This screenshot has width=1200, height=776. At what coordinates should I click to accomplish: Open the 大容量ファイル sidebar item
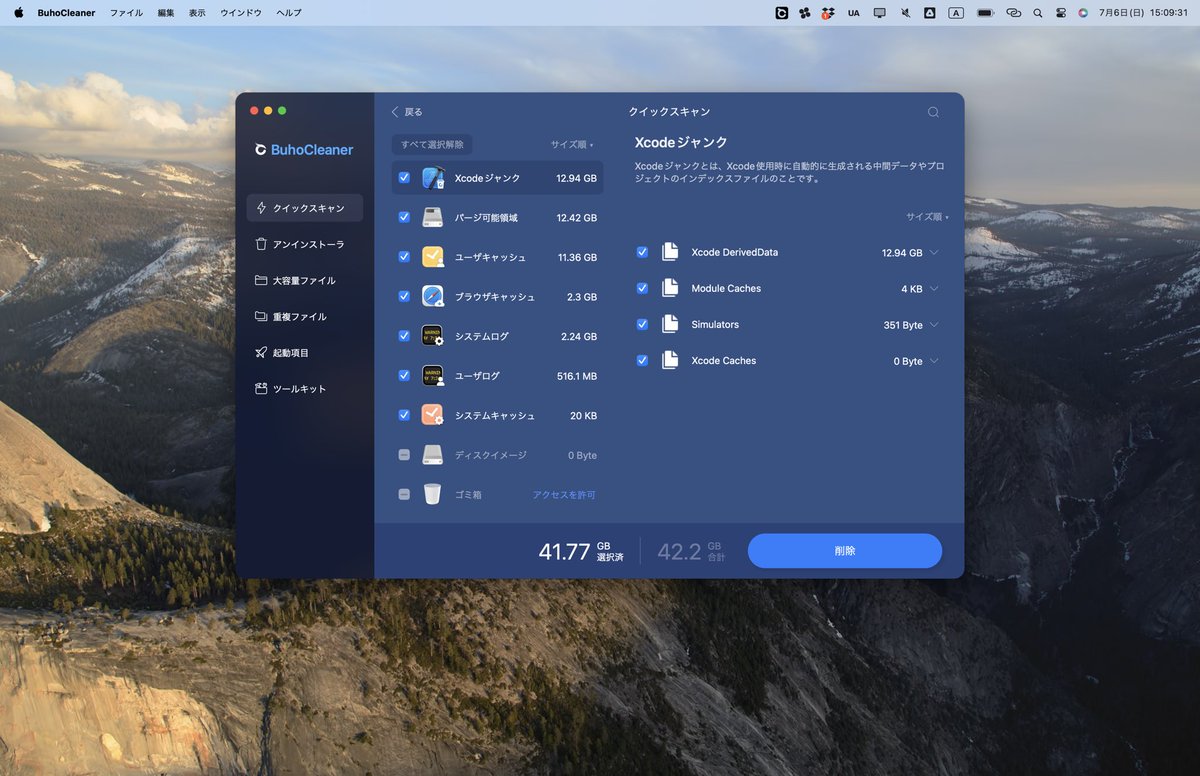coord(305,280)
